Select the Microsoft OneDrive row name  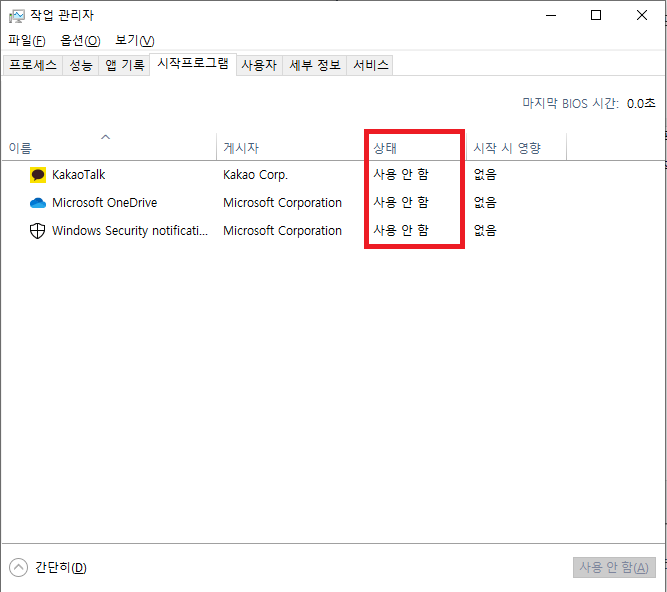[x=105, y=203]
